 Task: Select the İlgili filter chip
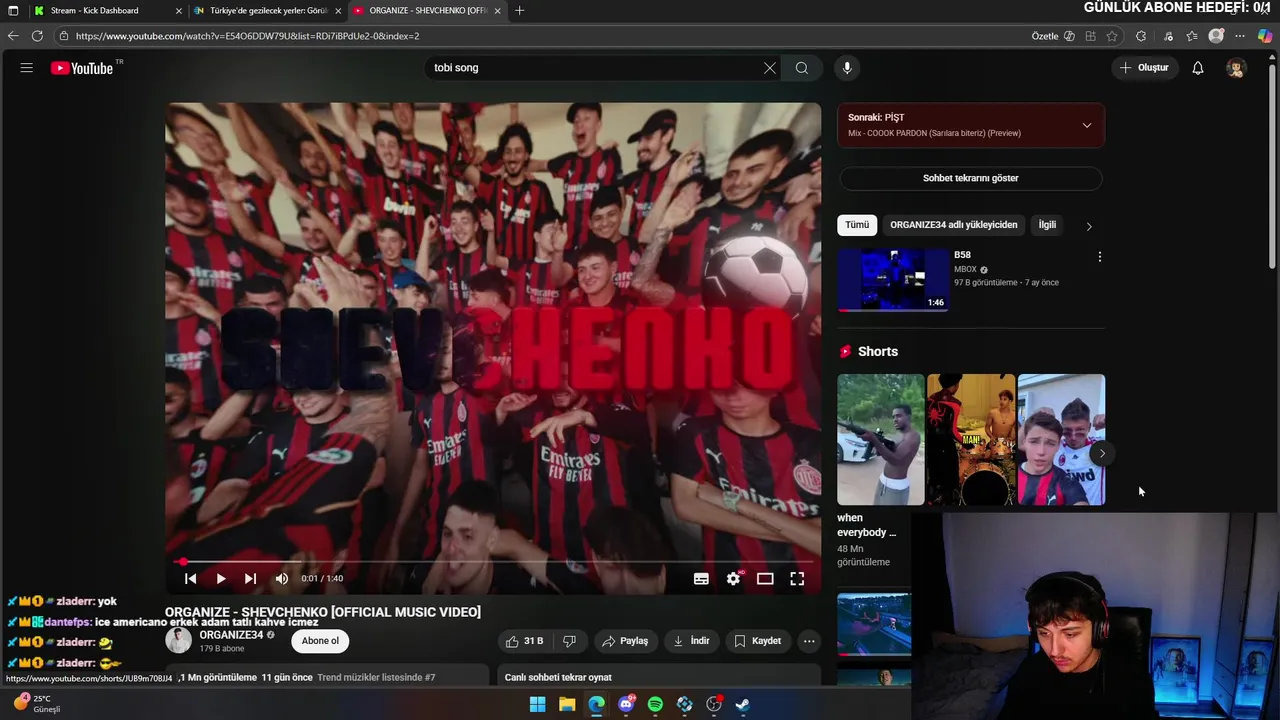[1047, 225]
